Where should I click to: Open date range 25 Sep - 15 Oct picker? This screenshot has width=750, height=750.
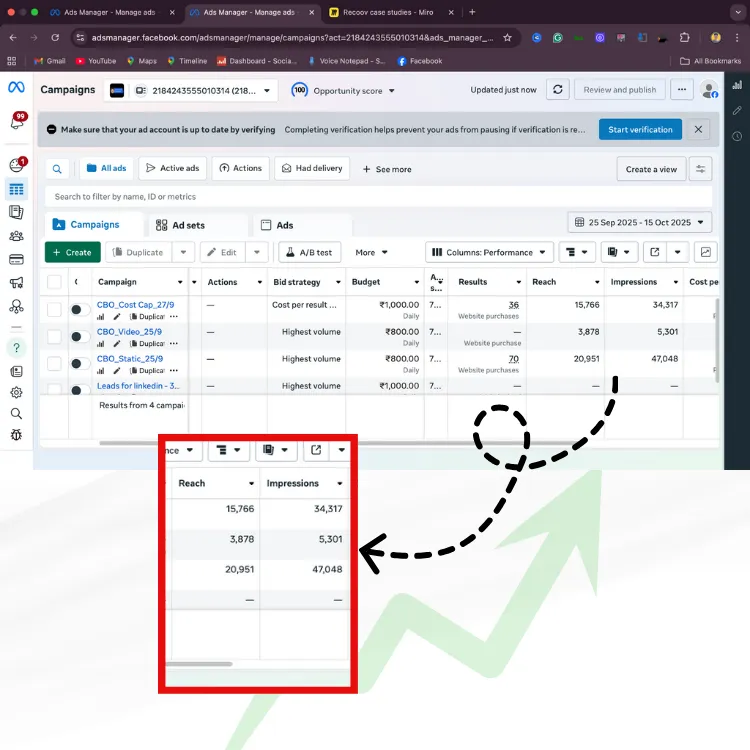point(640,222)
